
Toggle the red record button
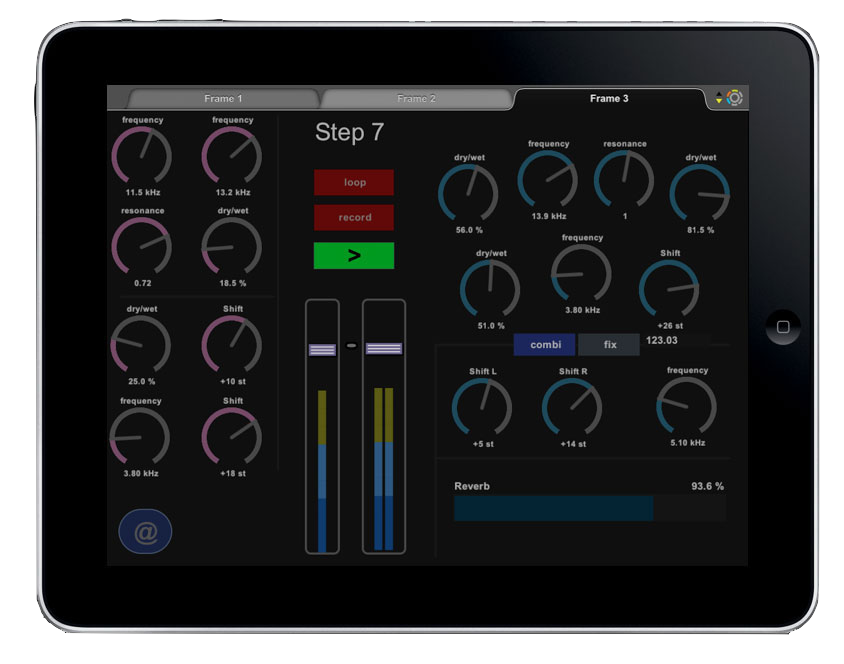(x=354, y=218)
